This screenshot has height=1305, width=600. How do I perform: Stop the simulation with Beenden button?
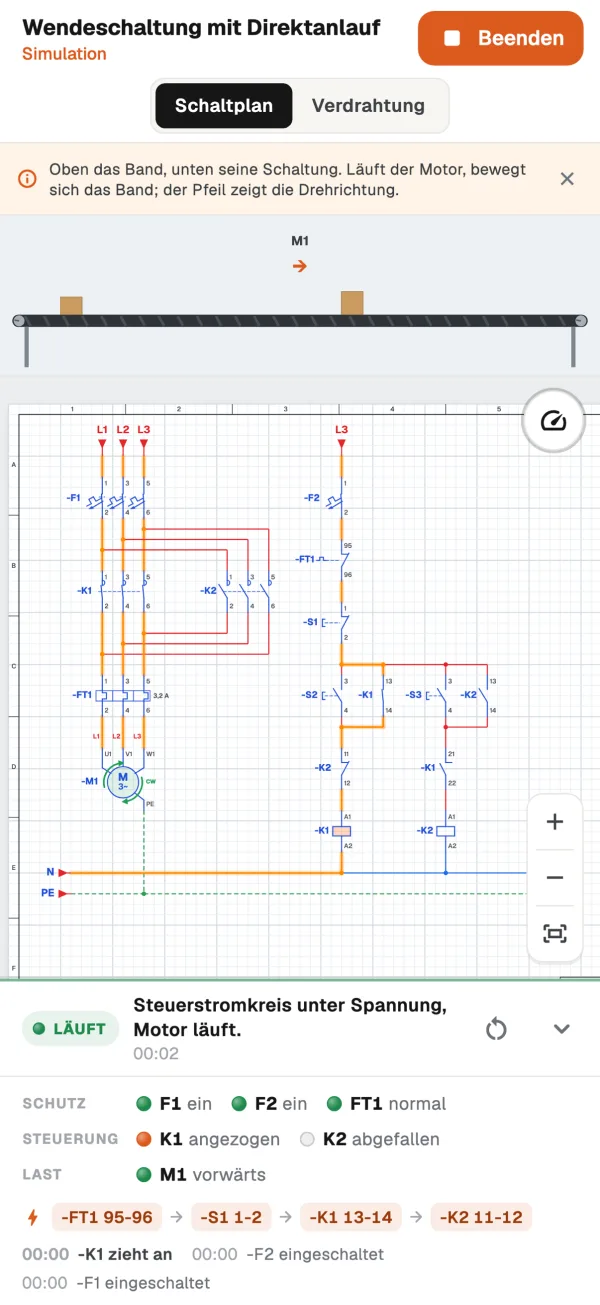pyautogui.click(x=500, y=38)
